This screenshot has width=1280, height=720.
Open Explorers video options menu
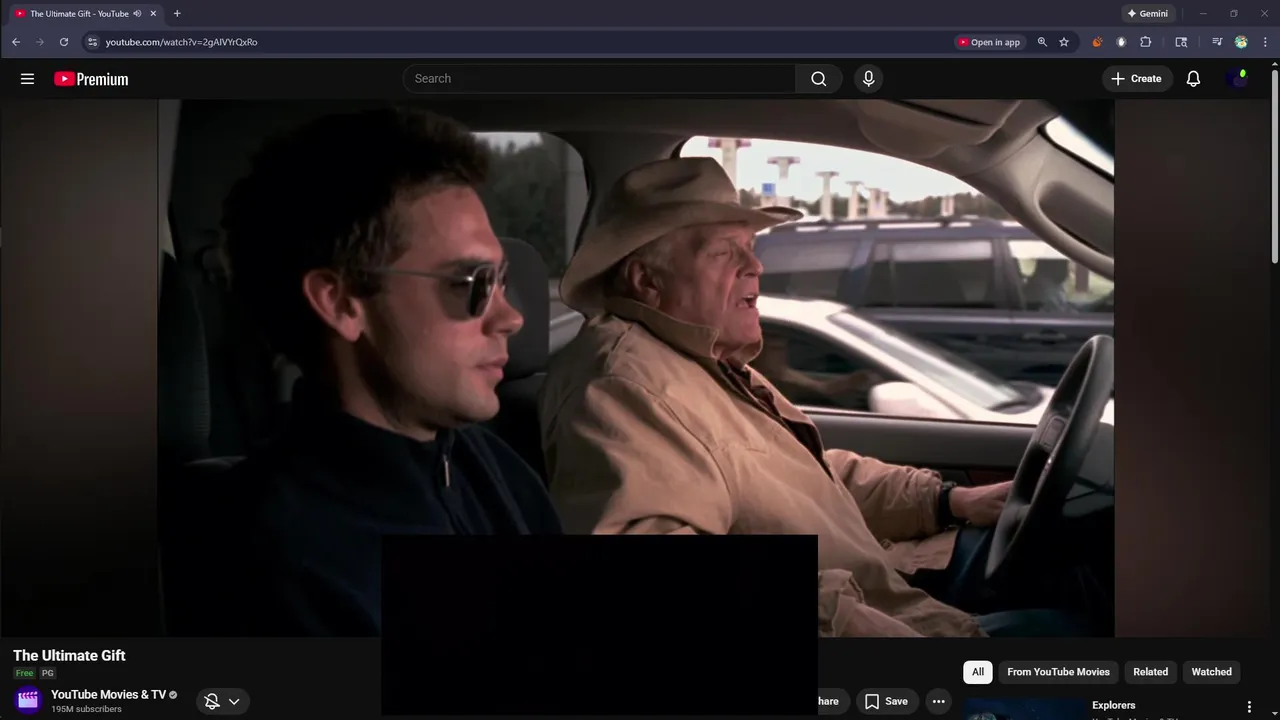coord(1249,706)
